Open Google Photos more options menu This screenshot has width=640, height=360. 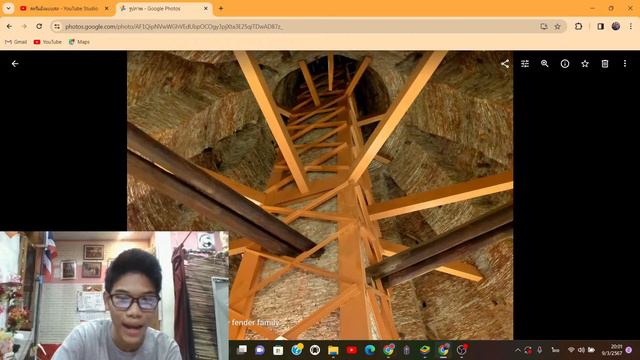tap(625, 64)
